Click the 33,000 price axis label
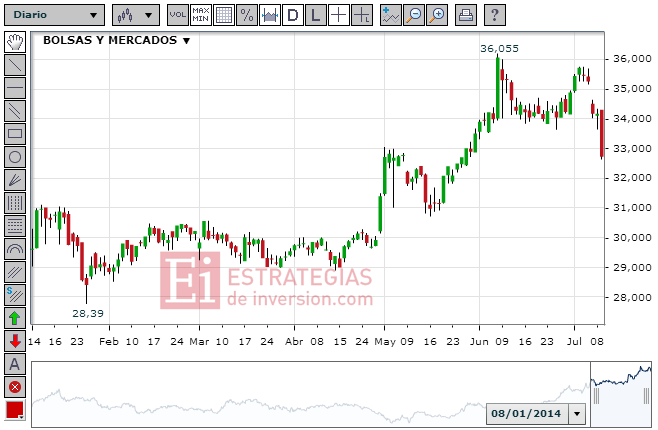658x430 pixels. 632,149
